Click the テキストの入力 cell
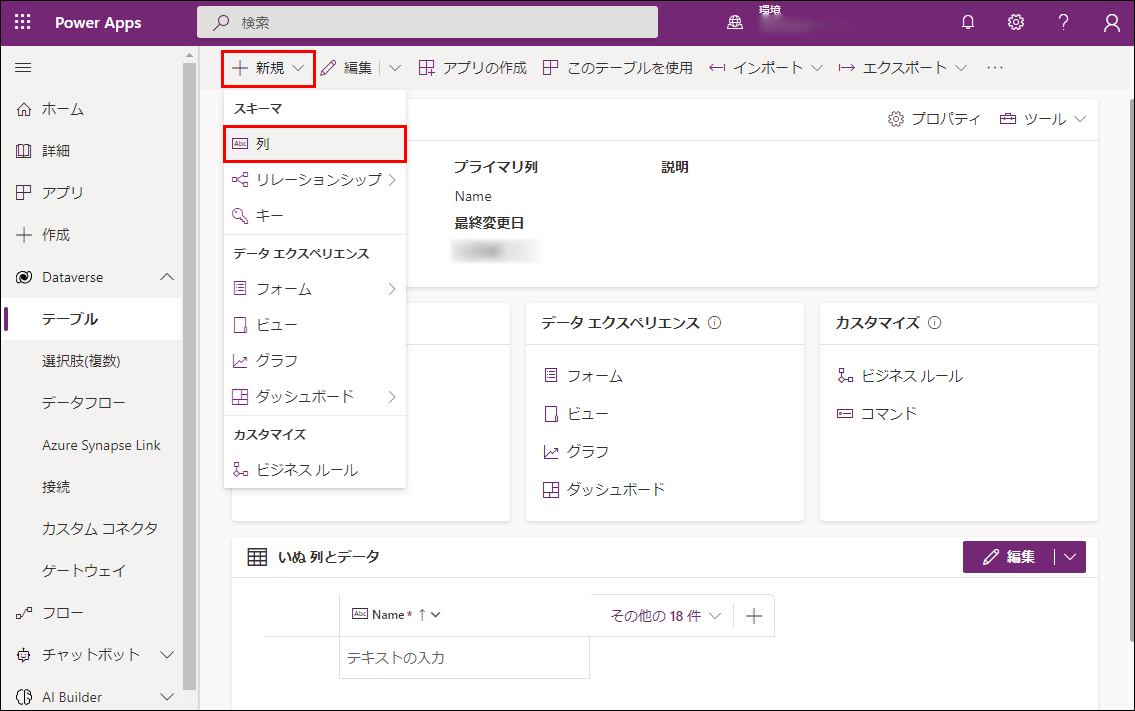Screen dimensions: 1135x711 (464, 657)
